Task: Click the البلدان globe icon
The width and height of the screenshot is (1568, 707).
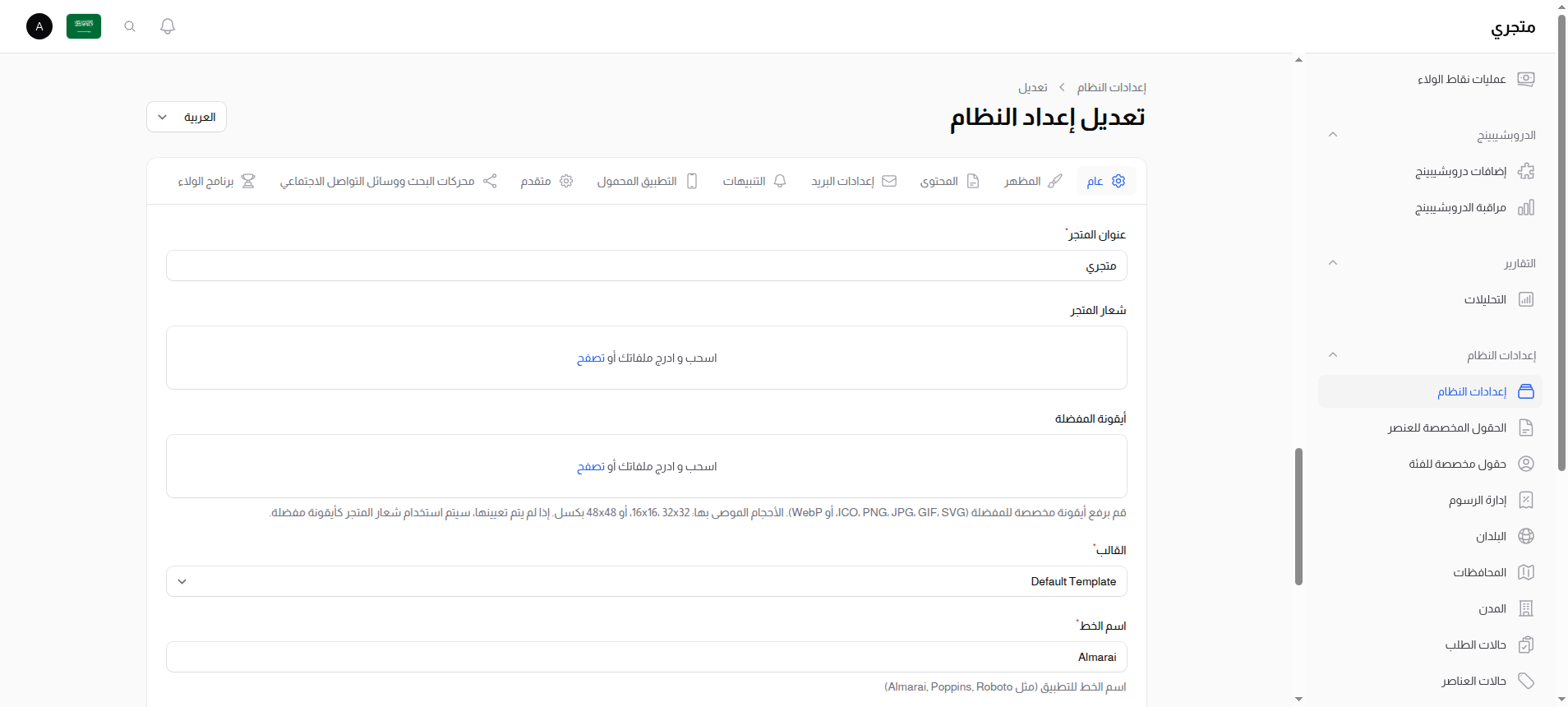Action: [1526, 536]
